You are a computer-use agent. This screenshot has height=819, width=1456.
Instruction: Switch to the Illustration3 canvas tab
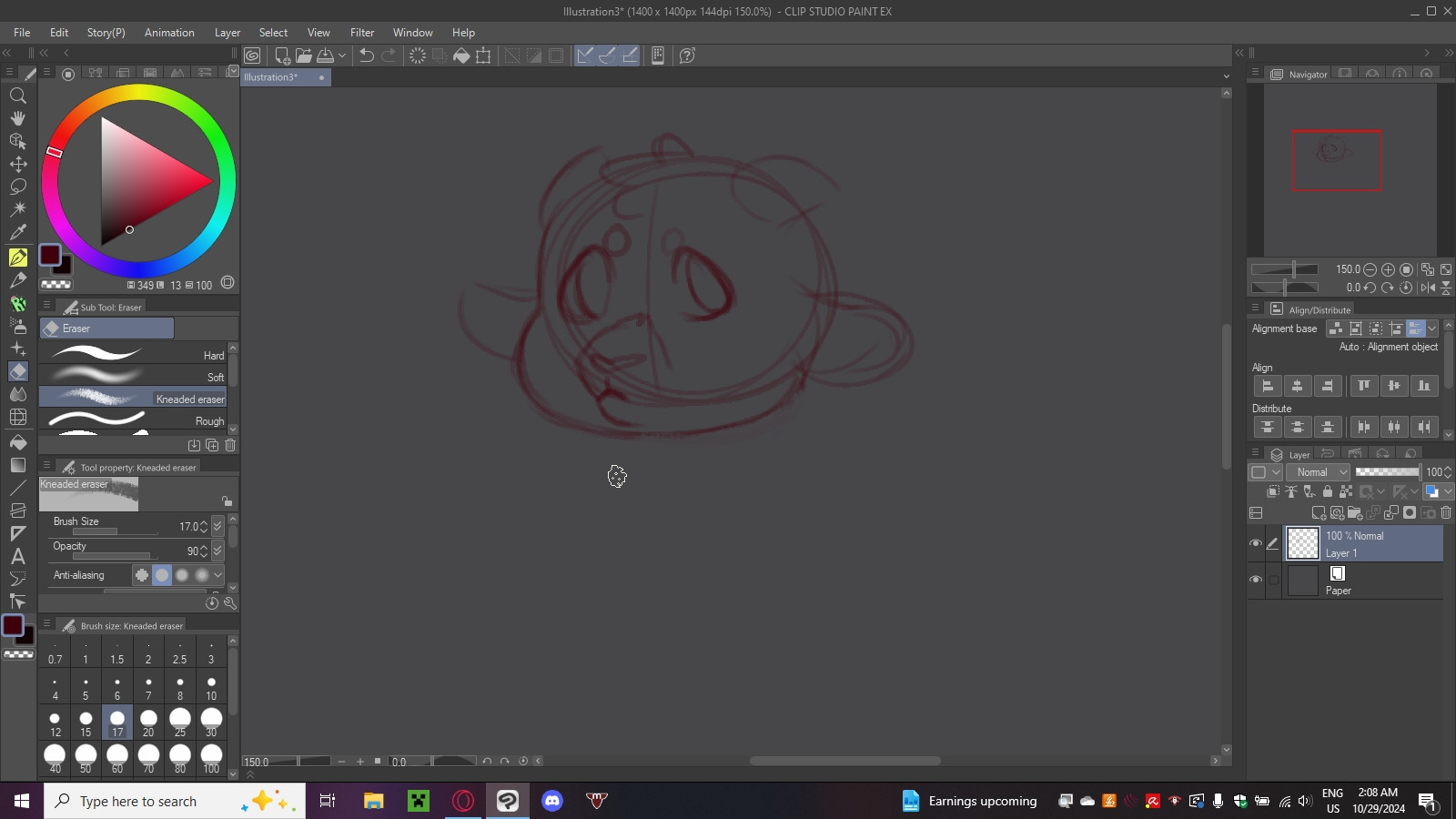[x=285, y=77]
